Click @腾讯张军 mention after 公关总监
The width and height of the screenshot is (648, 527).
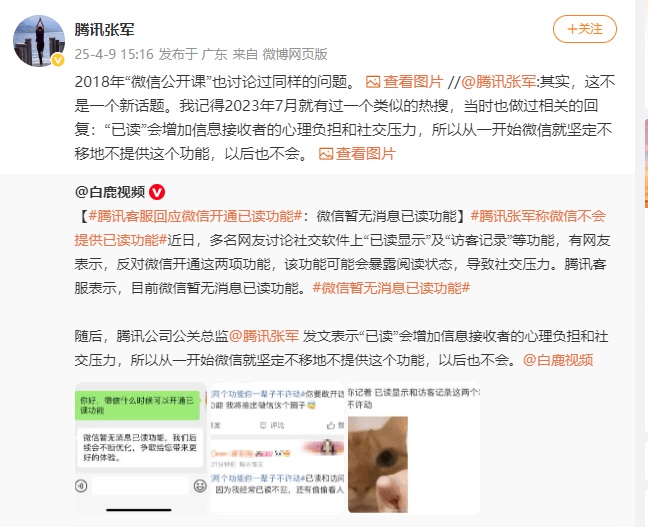[x=264, y=336]
